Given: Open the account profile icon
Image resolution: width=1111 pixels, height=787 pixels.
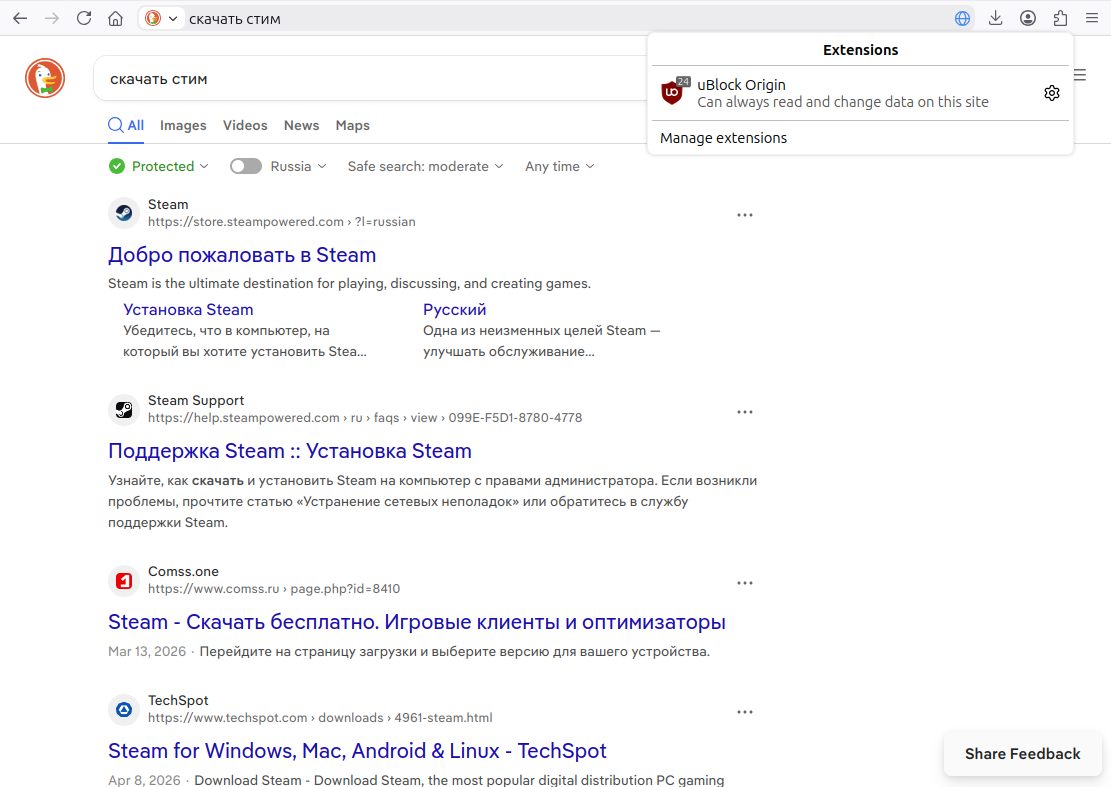Looking at the screenshot, I should click(1028, 18).
